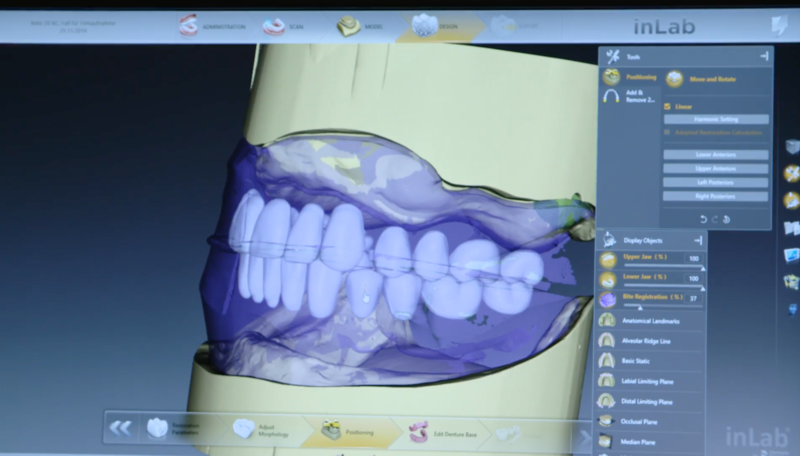
Task: Show the Distal Limiting Plane
Action: 607,401
